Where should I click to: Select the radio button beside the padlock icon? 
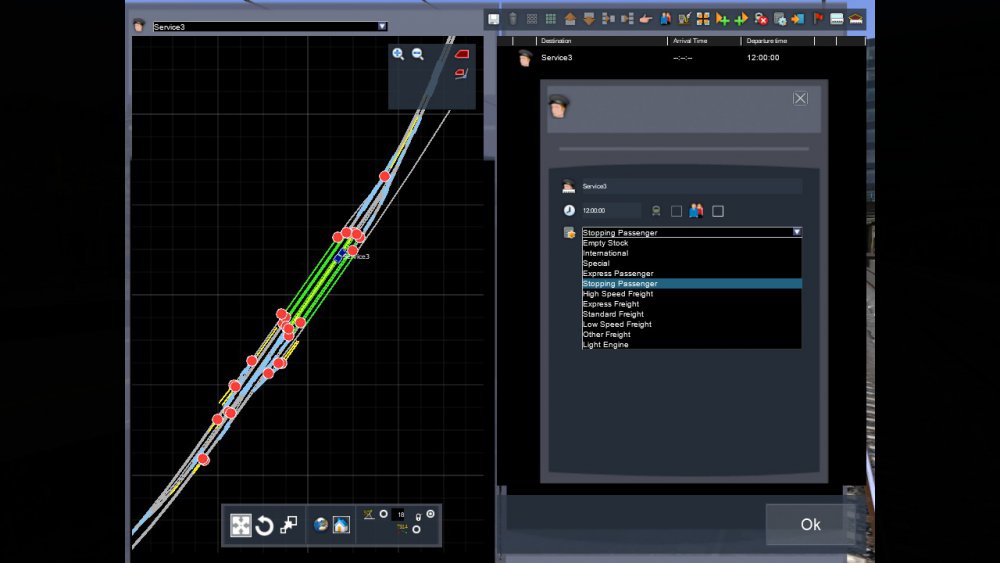coord(431,514)
